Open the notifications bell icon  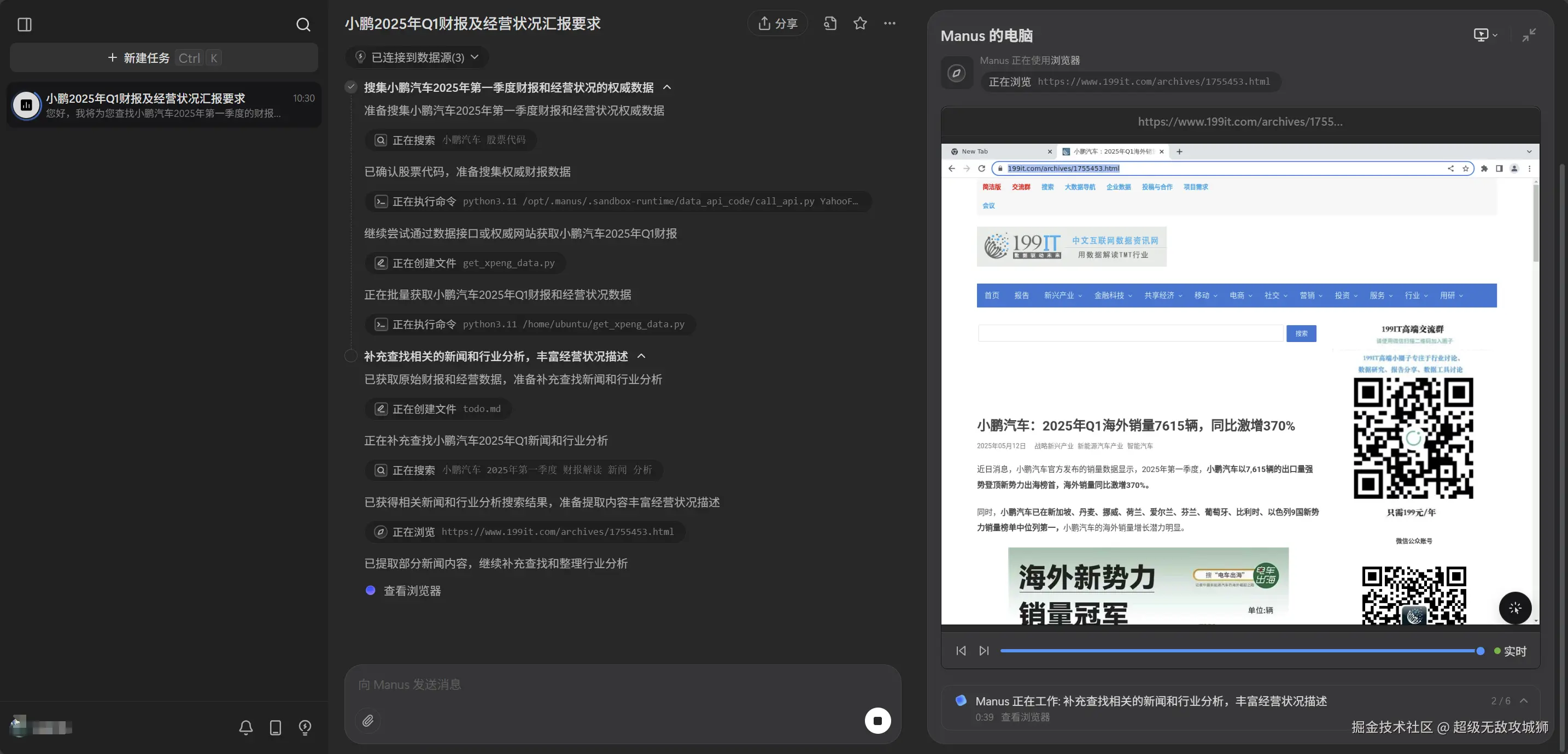click(246, 727)
